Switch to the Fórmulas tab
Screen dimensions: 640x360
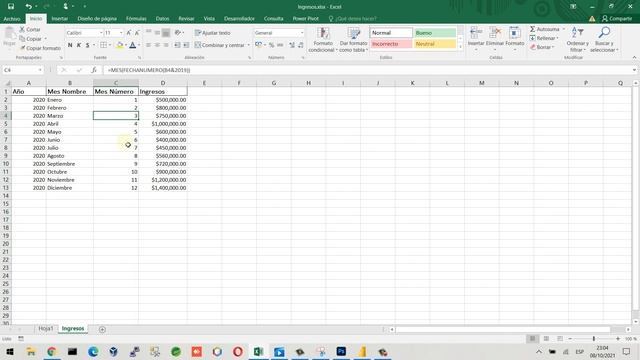pyautogui.click(x=136, y=19)
